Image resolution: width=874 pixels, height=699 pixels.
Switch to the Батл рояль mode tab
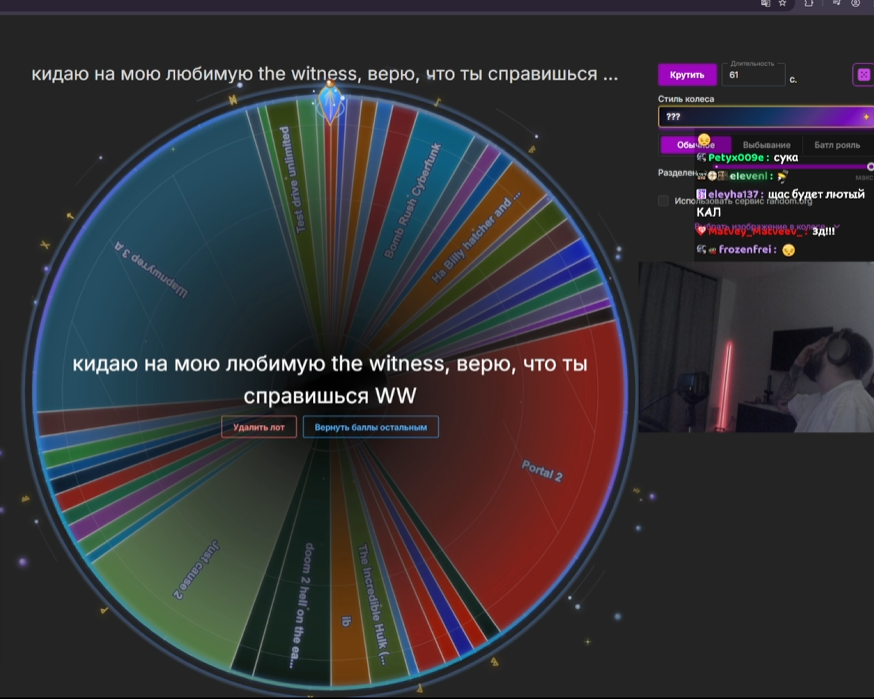pos(837,145)
